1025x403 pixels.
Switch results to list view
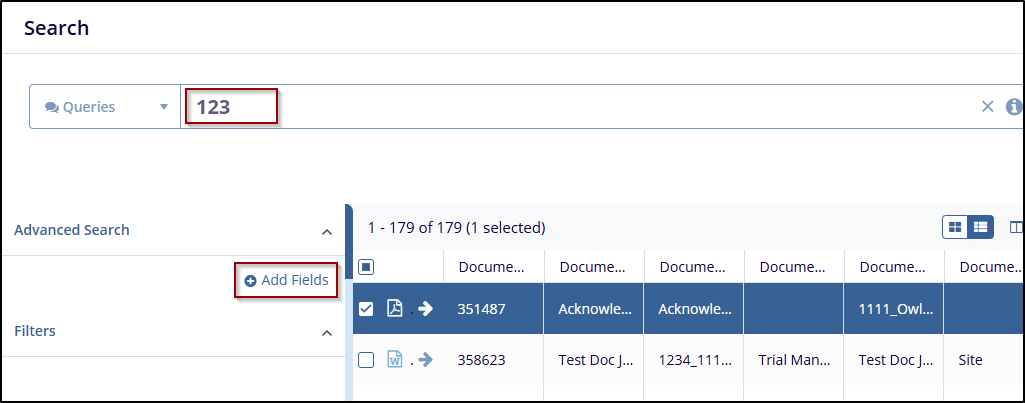tap(980, 227)
